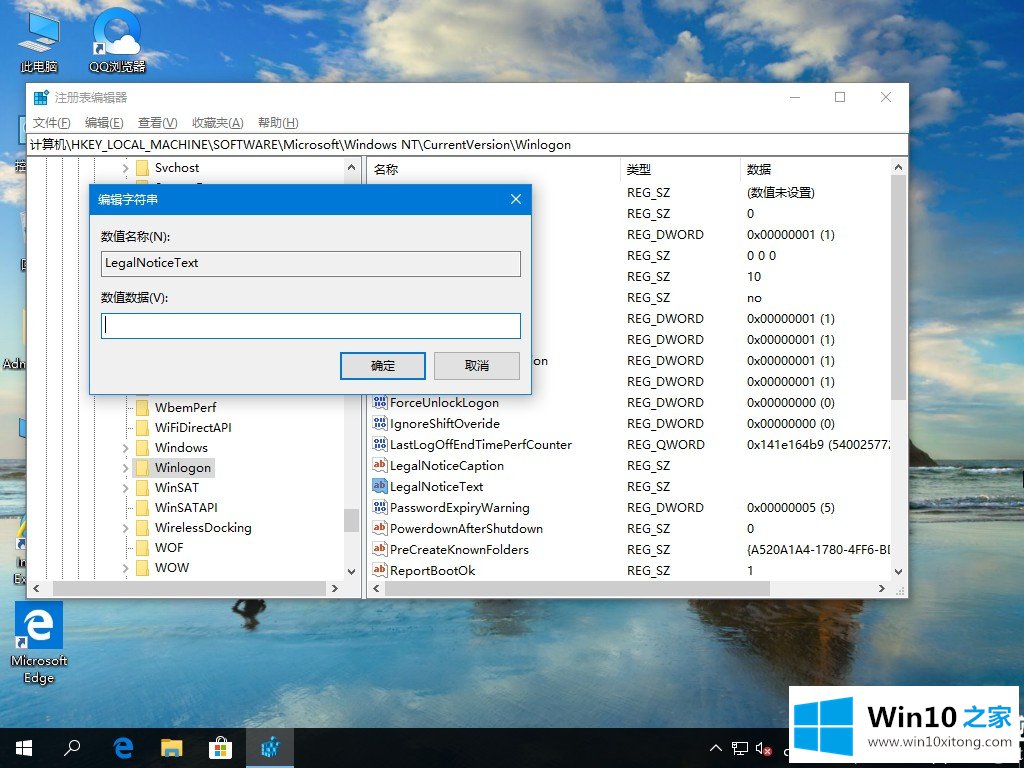This screenshot has height=768, width=1024.
Task: Click the registry path address bar
Action: coord(468,144)
